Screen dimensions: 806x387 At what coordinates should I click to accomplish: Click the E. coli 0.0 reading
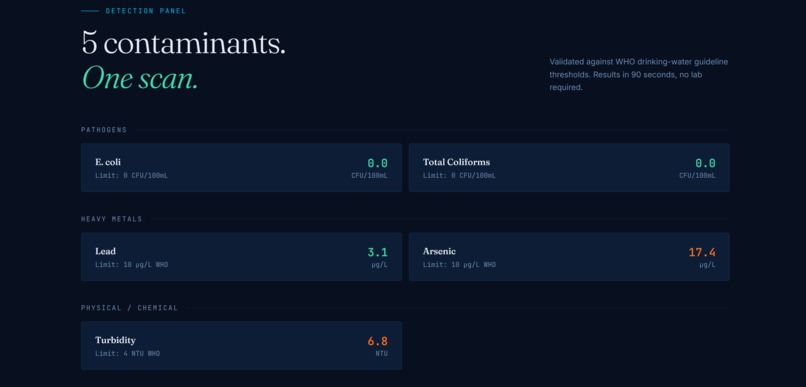pyautogui.click(x=377, y=163)
